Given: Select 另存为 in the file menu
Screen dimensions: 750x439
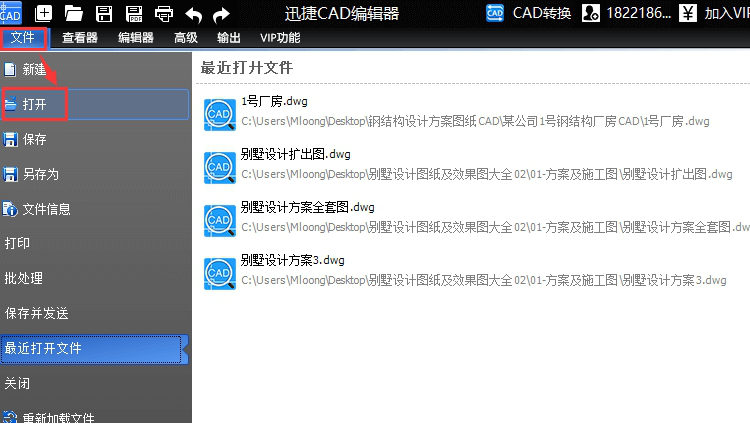Looking at the screenshot, I should point(95,174).
